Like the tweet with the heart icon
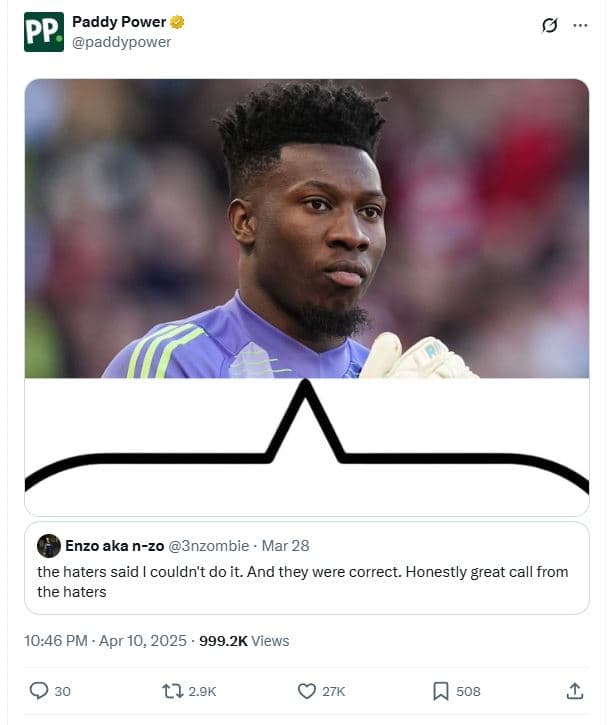 [307, 691]
